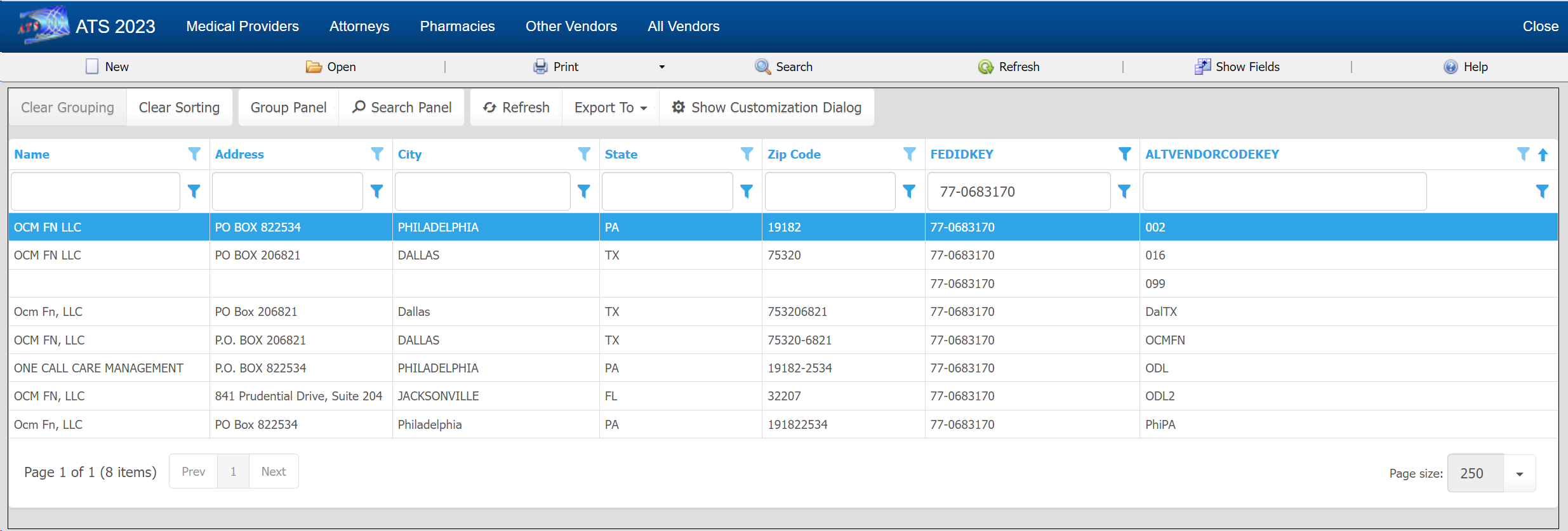The image size is (1568, 531).
Task: Open the Export To dropdown
Action: coord(610,108)
